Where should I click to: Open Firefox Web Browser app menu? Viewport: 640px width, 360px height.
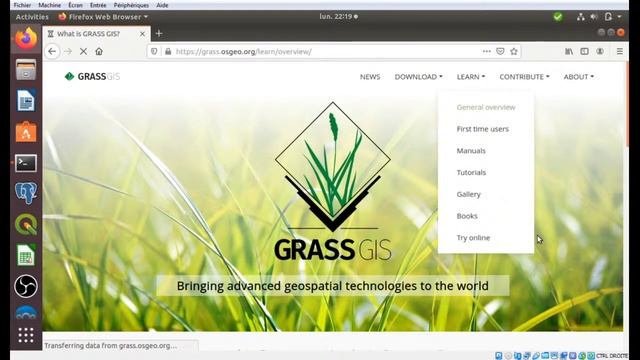pyautogui.click(x=103, y=17)
